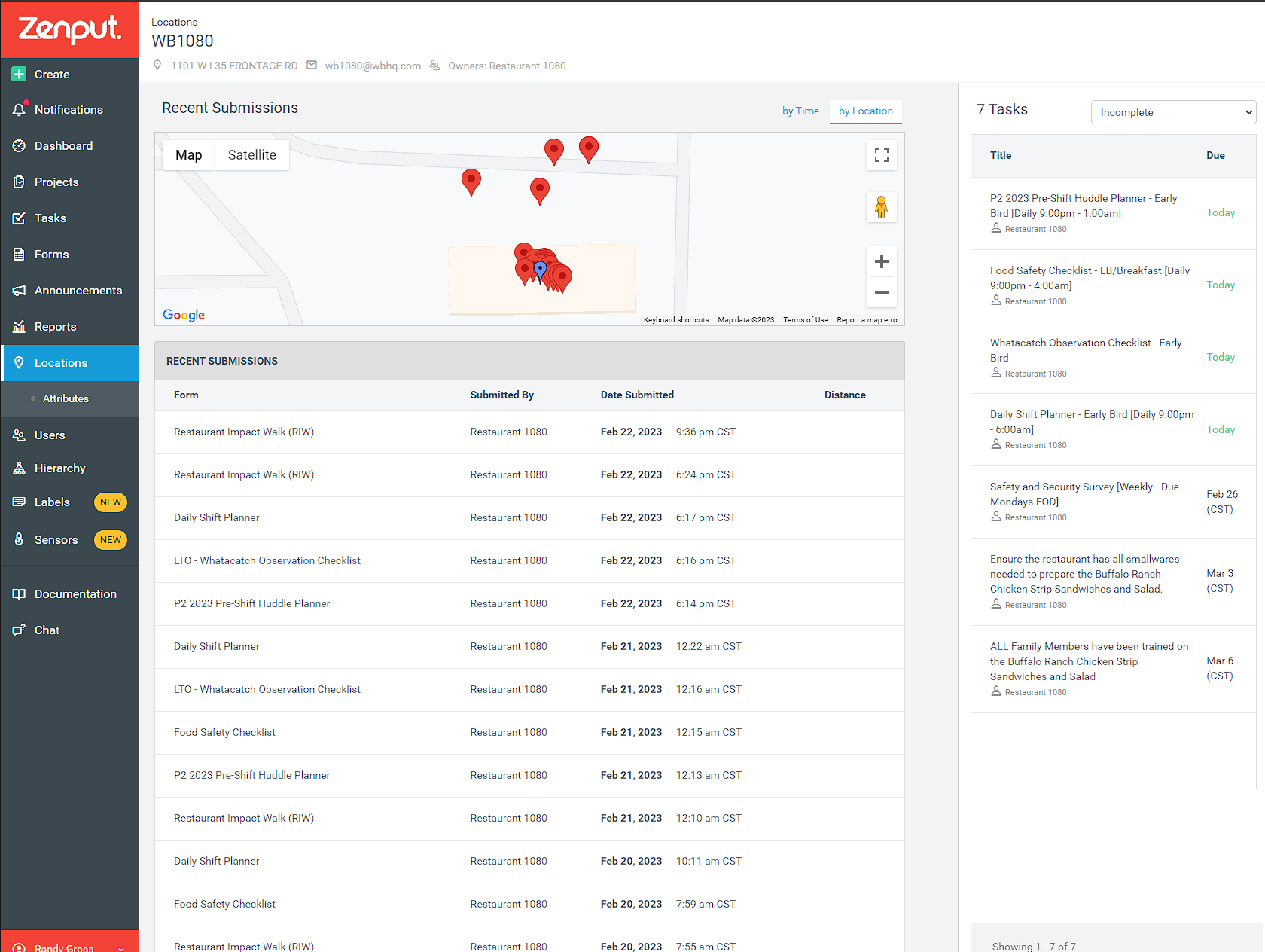The height and width of the screenshot is (952, 1265).
Task: Expand the Randy Gross user menu
Action: click(69, 945)
